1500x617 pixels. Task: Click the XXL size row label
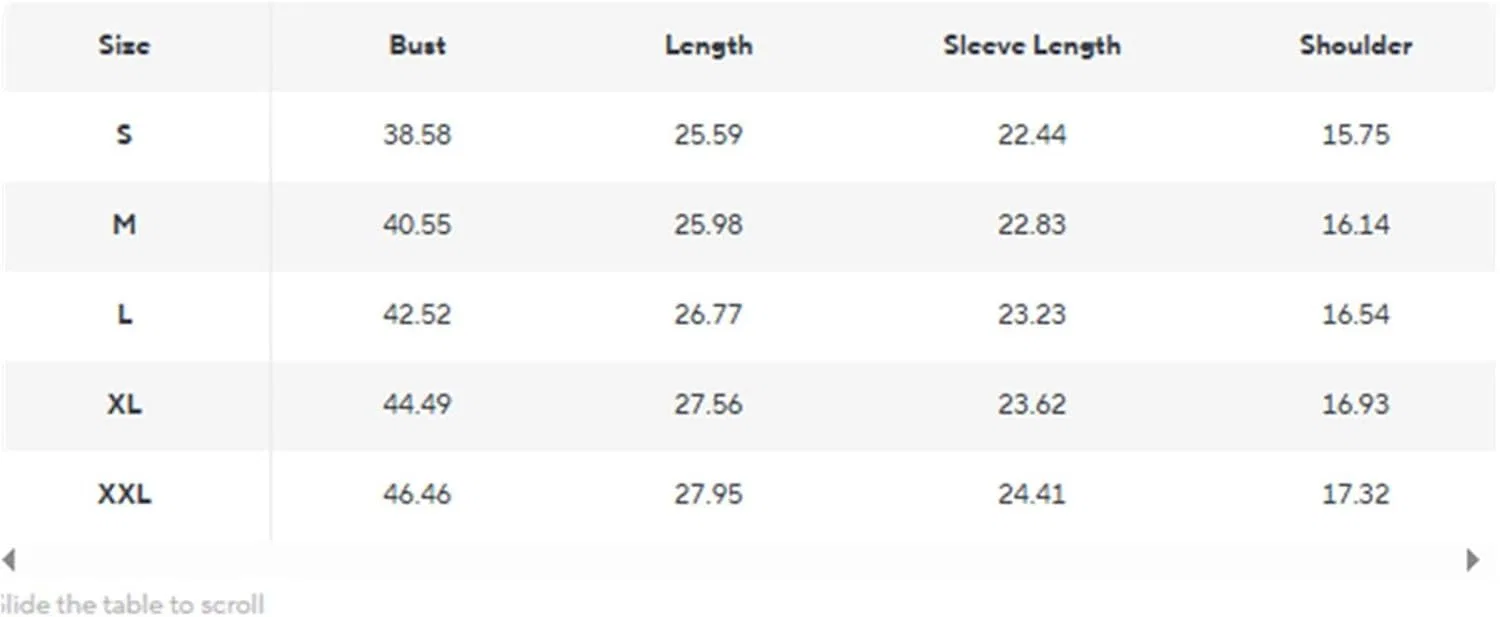(x=124, y=494)
